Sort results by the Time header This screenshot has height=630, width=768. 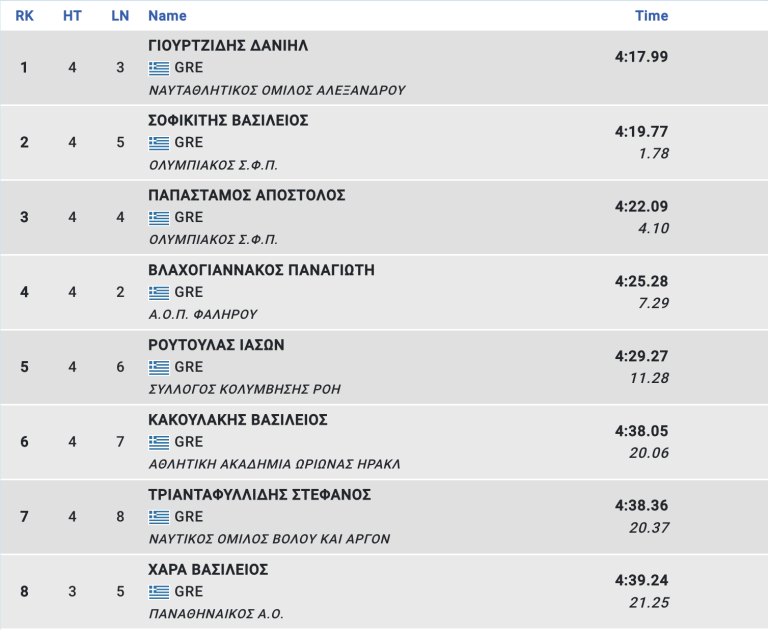(x=651, y=16)
